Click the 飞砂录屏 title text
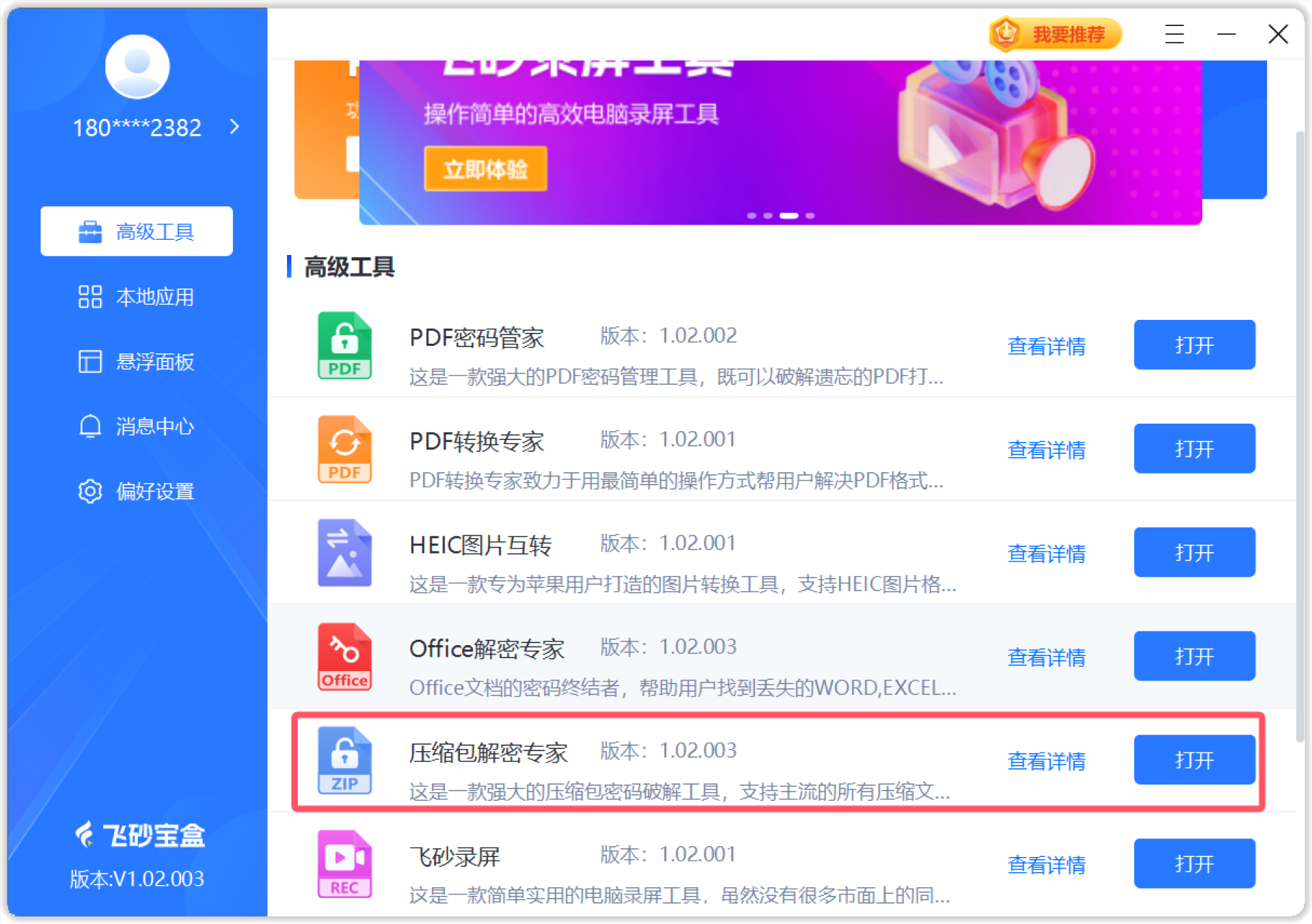The width and height of the screenshot is (1312, 924). (454, 856)
